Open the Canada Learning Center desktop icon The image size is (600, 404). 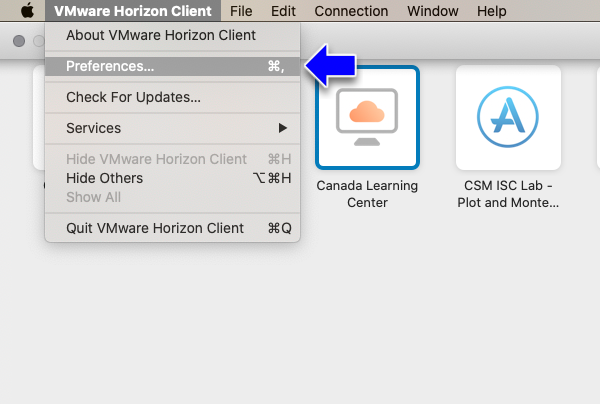coord(367,117)
